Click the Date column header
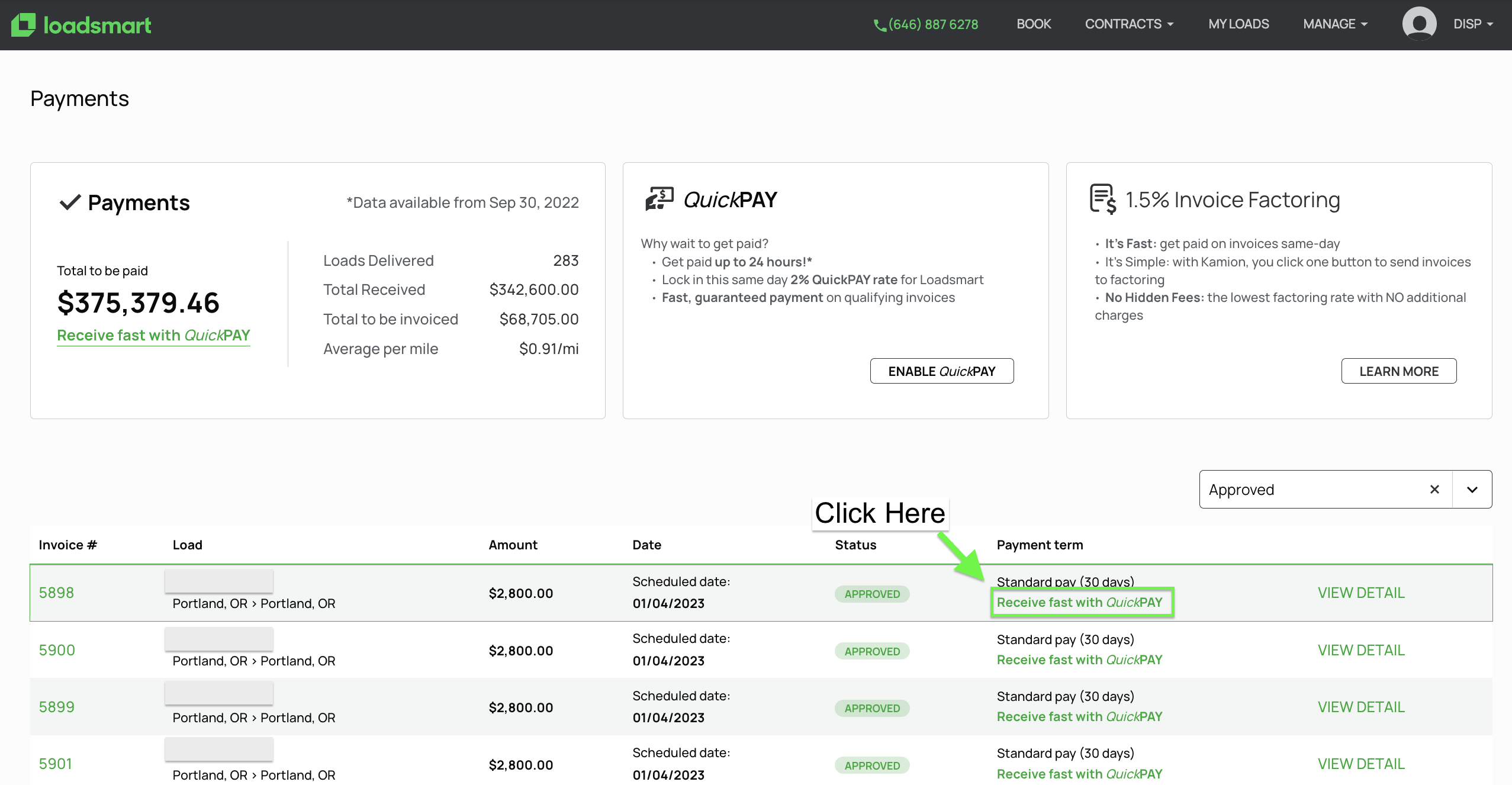 [646, 545]
